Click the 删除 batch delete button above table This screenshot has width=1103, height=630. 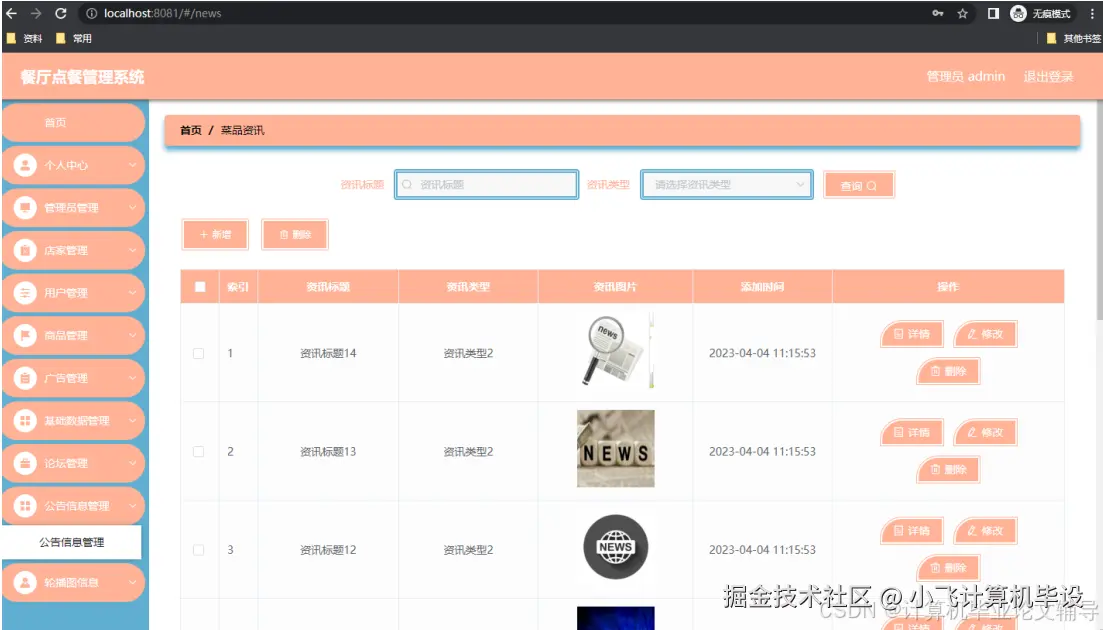tap(295, 234)
